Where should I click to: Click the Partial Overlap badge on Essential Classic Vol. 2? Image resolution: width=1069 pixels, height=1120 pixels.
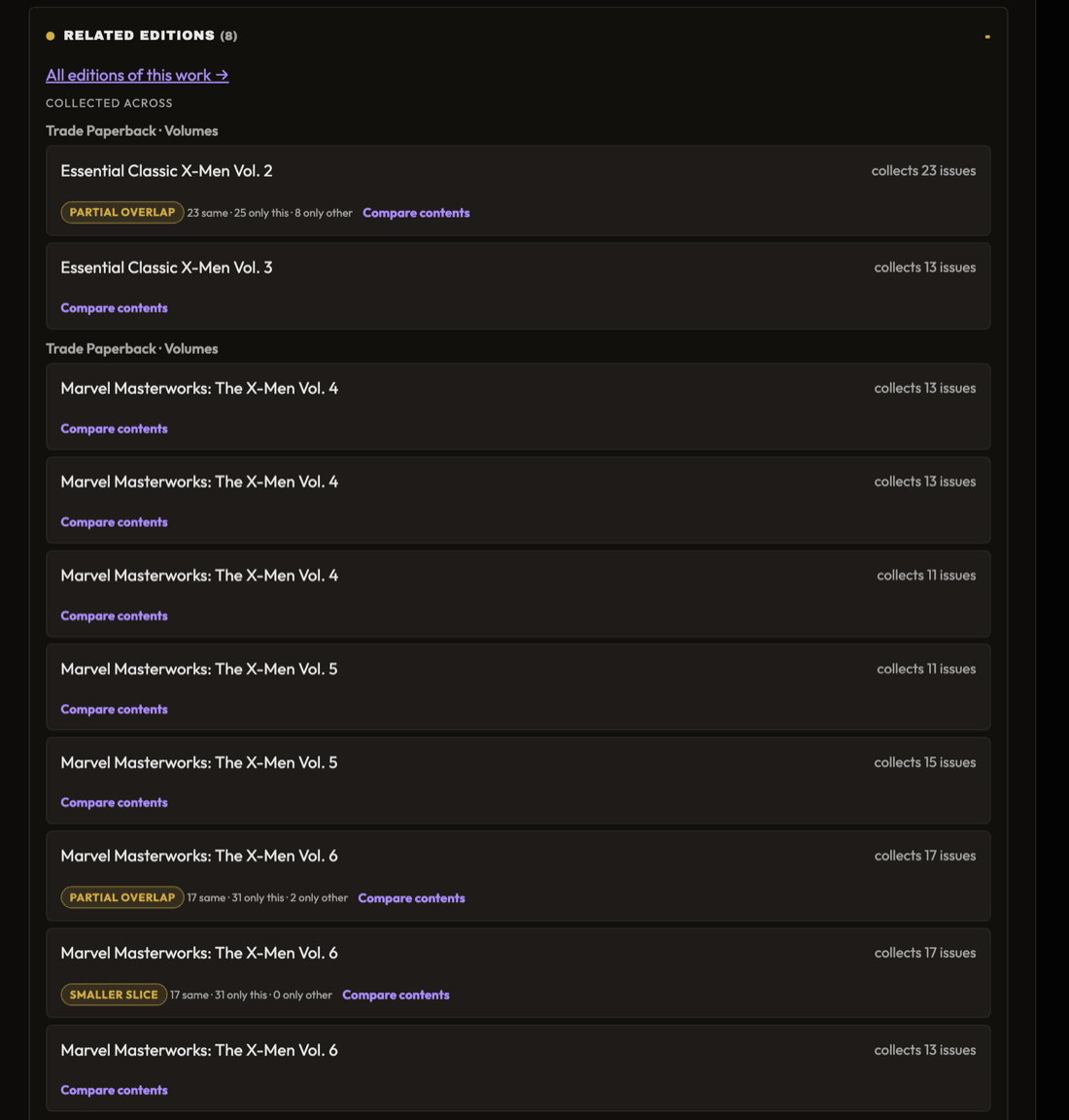[x=122, y=212]
